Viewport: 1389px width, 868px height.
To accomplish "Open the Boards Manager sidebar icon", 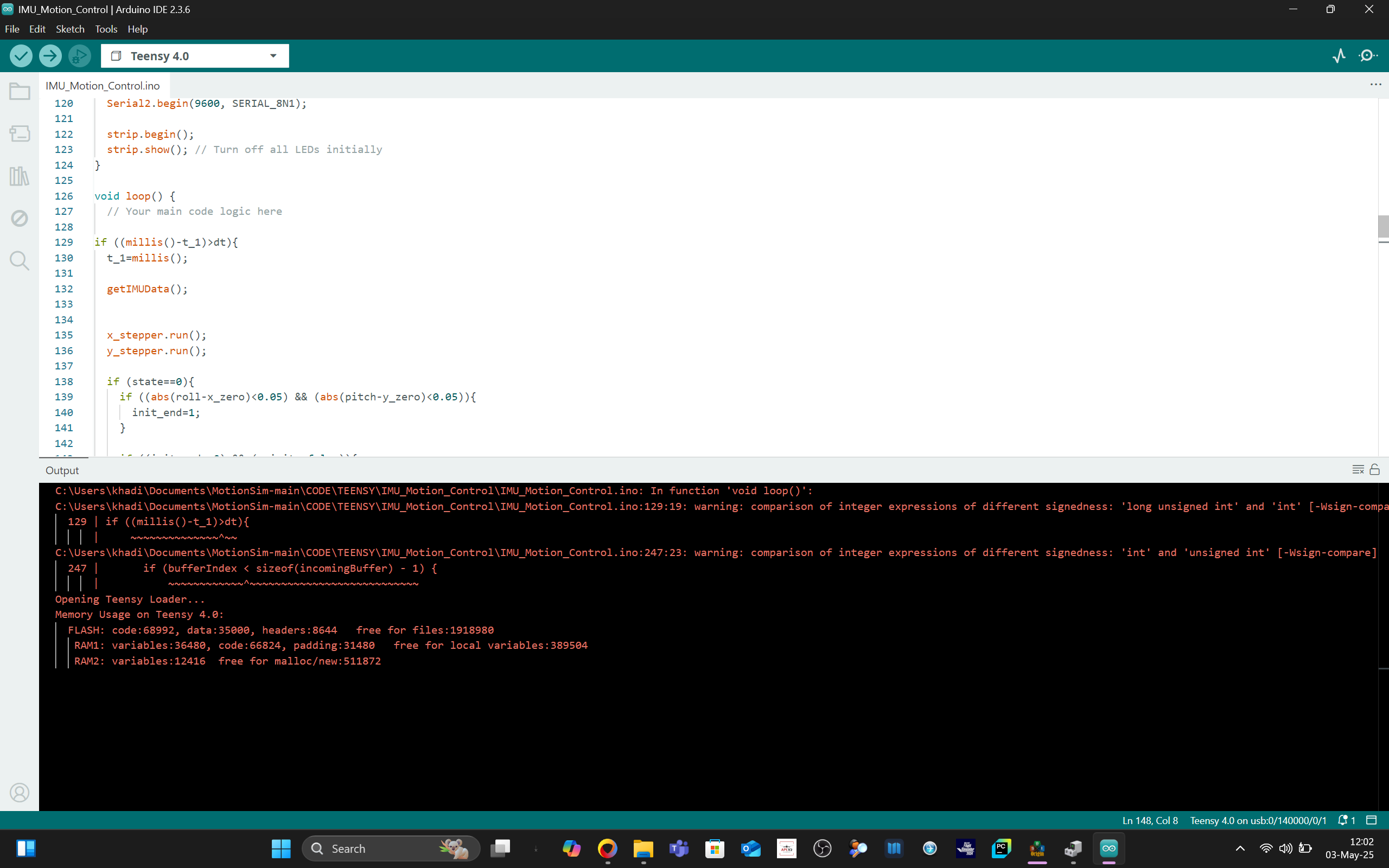I will (x=20, y=134).
